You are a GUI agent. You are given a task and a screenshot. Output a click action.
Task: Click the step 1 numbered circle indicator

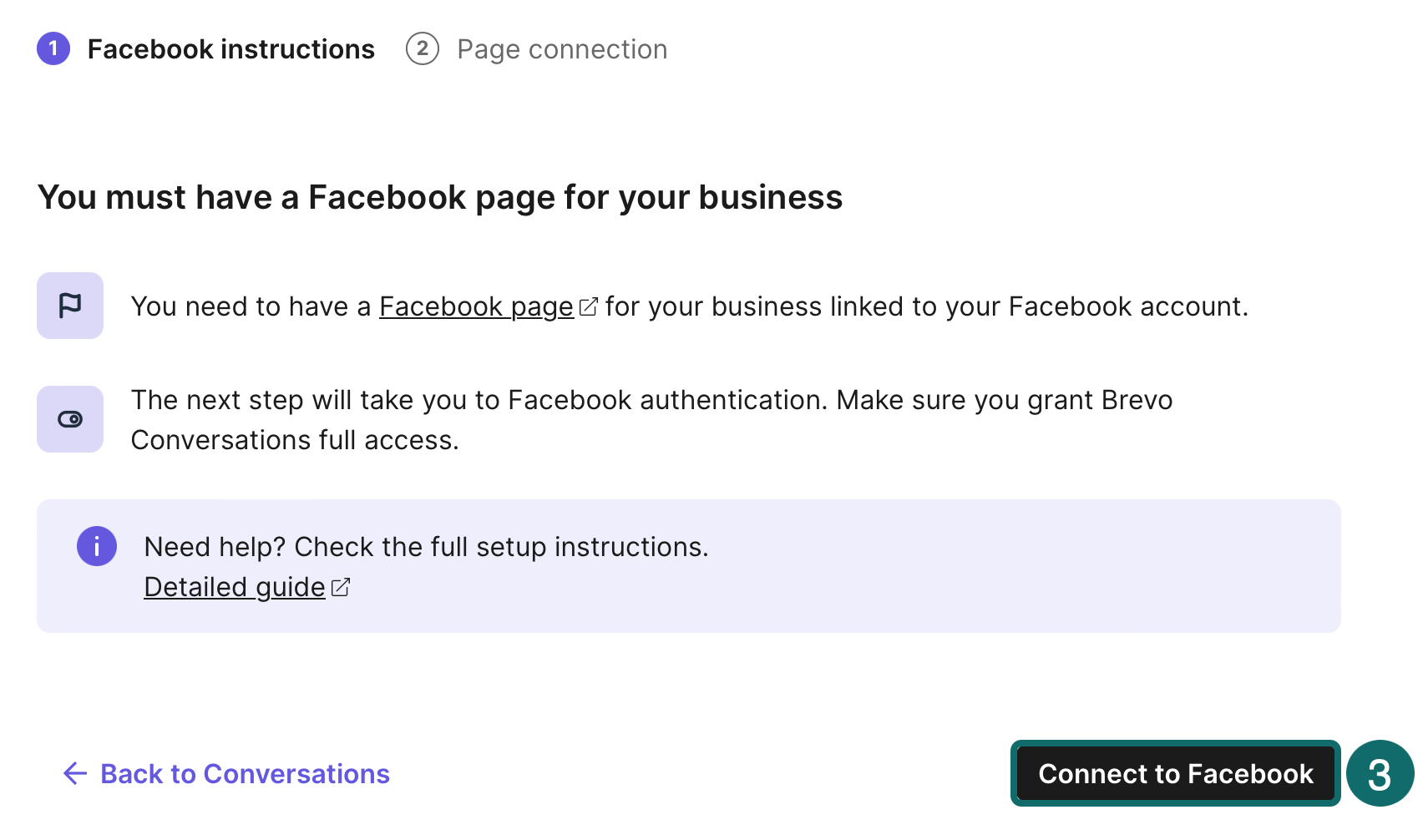pyautogui.click(x=53, y=49)
